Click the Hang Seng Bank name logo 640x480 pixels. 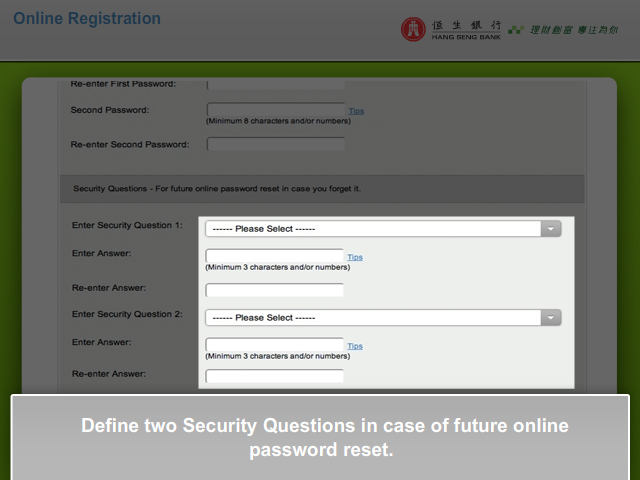point(465,29)
